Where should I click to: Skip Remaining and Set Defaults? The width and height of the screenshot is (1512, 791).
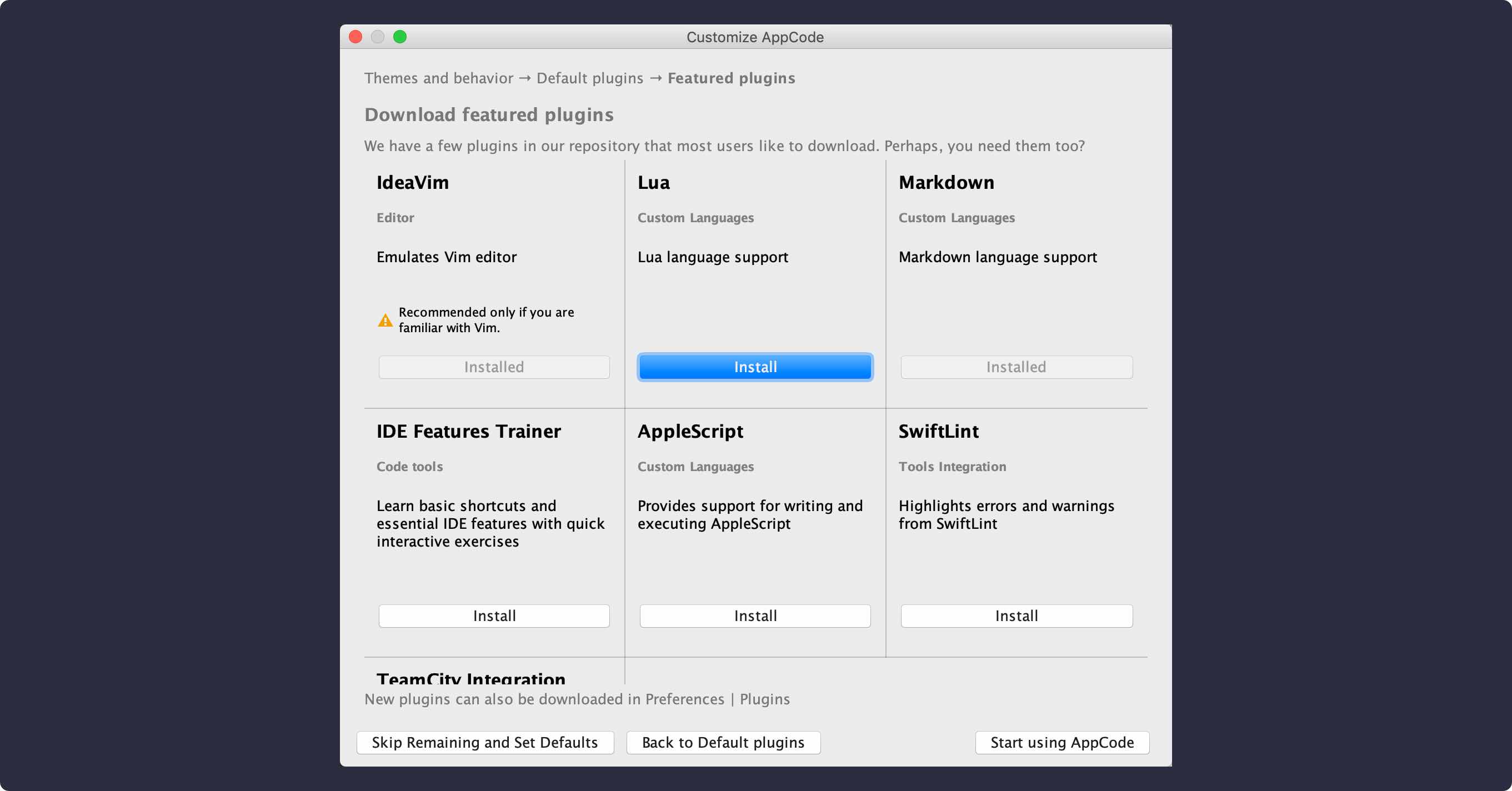pos(485,742)
